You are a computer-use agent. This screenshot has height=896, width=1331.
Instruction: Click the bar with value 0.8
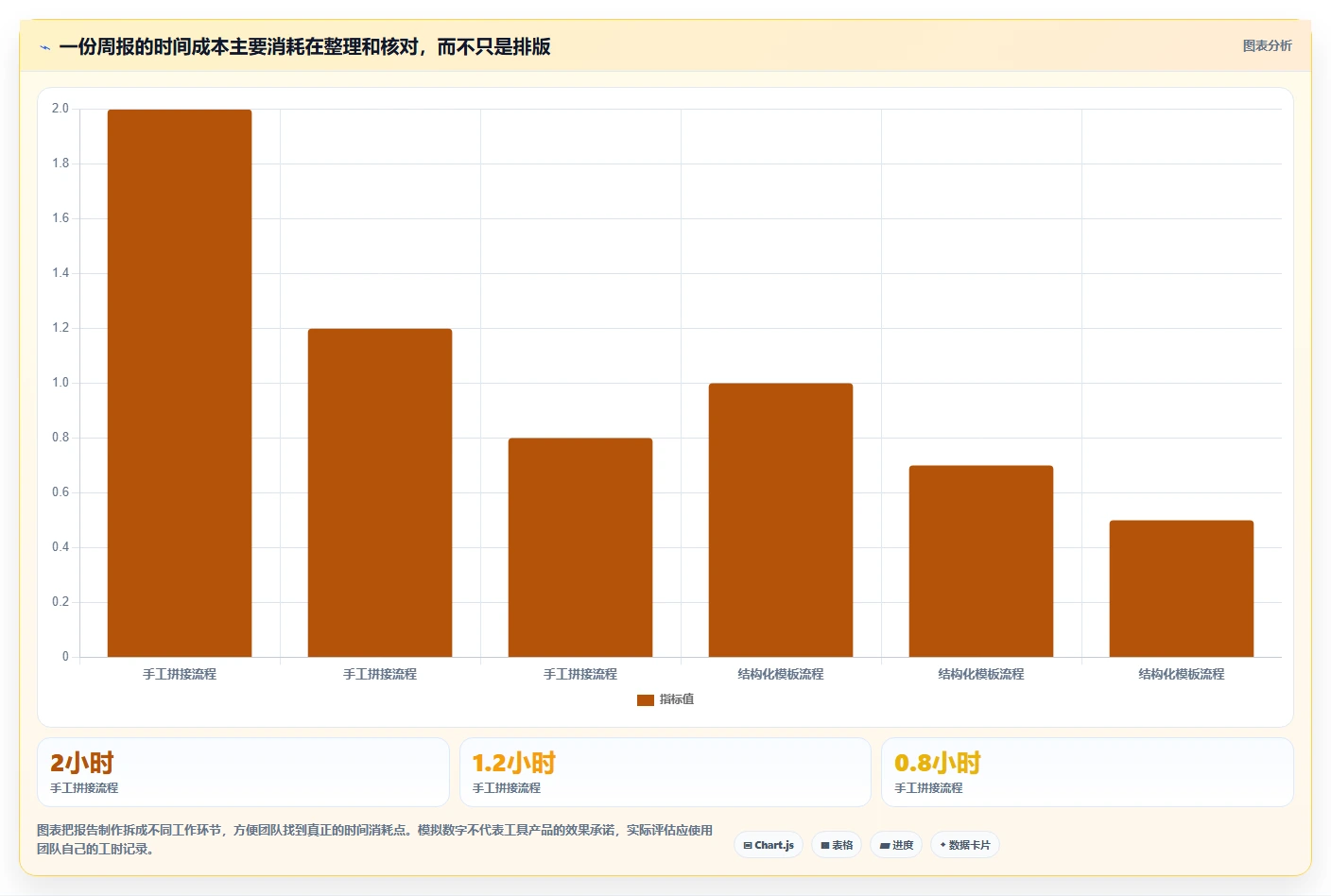[x=580, y=547]
